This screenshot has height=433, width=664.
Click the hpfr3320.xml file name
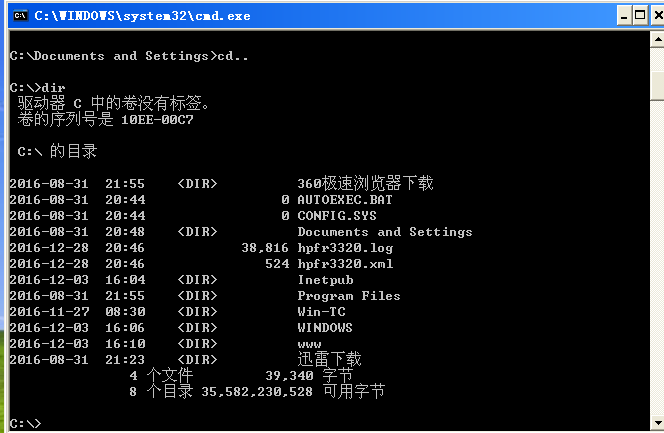pyautogui.click(x=345, y=264)
